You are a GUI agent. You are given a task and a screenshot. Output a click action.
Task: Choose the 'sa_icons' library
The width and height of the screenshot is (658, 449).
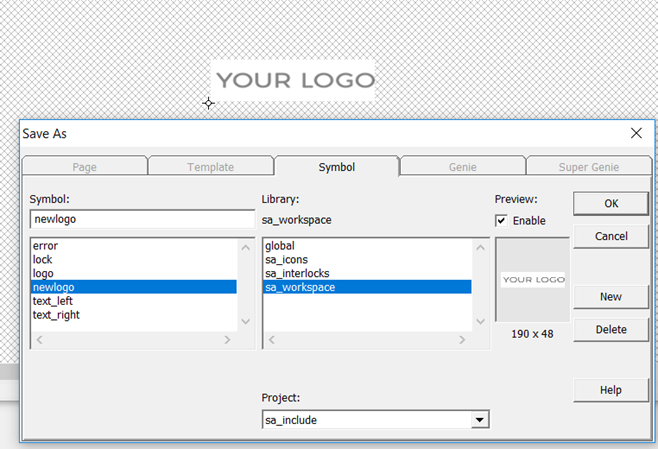[287, 259]
